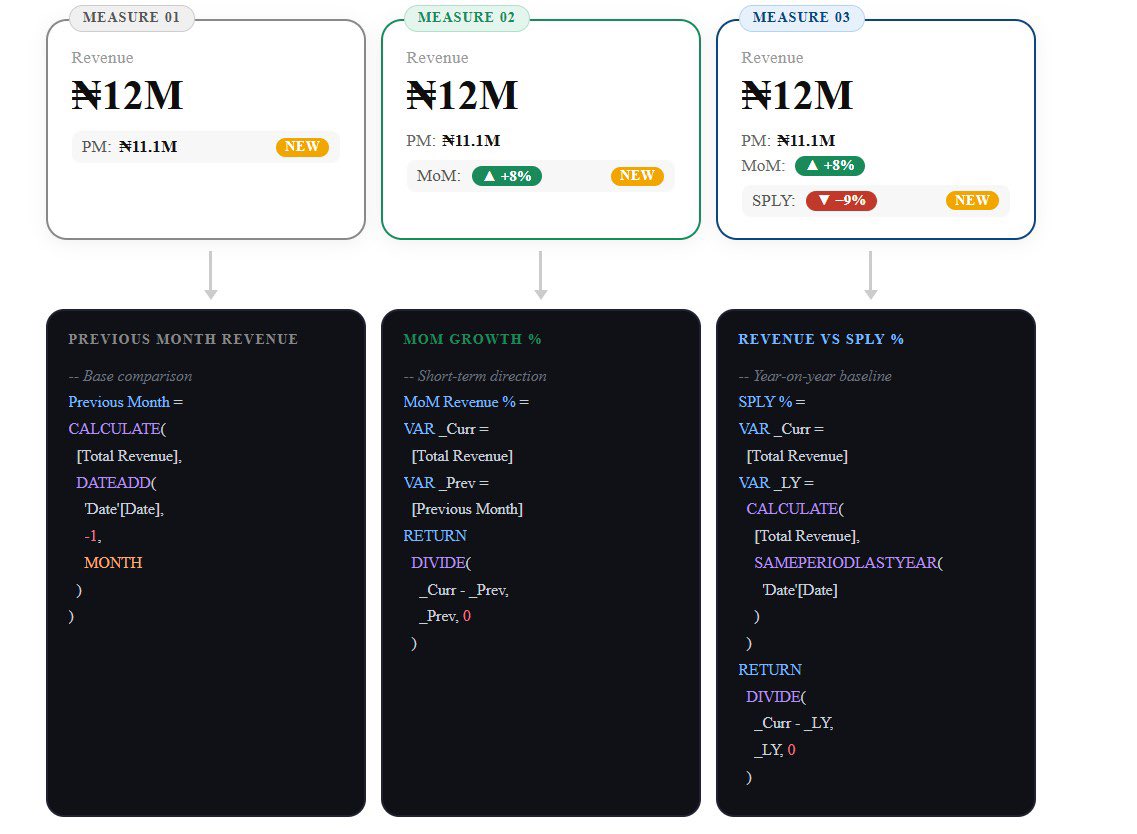Image resolution: width=1137 pixels, height=834 pixels.
Task: Click the up triangle in Measure 03's +8% badge
Action: click(812, 165)
